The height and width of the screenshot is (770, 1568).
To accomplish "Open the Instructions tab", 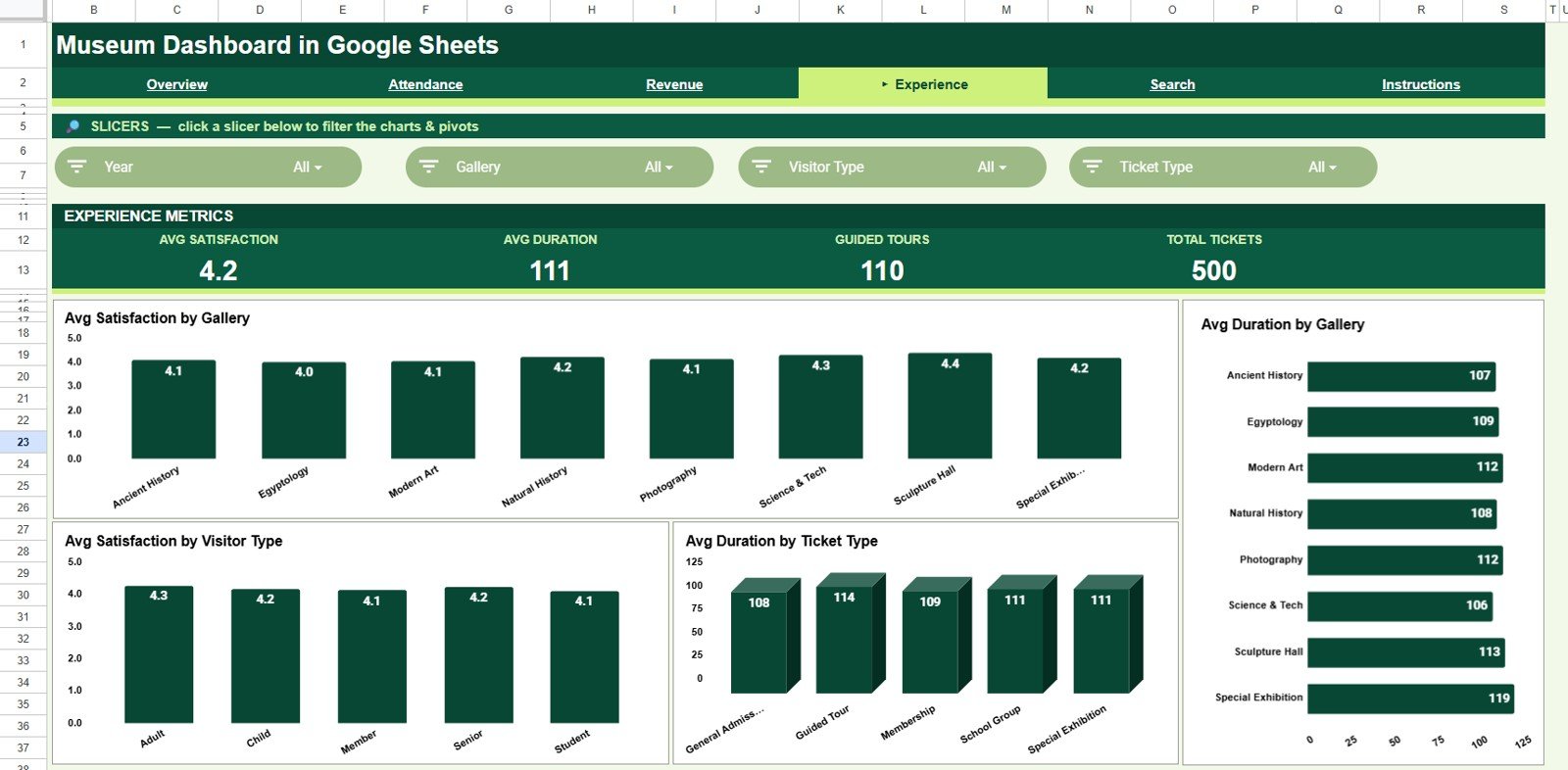I will click(x=1421, y=84).
